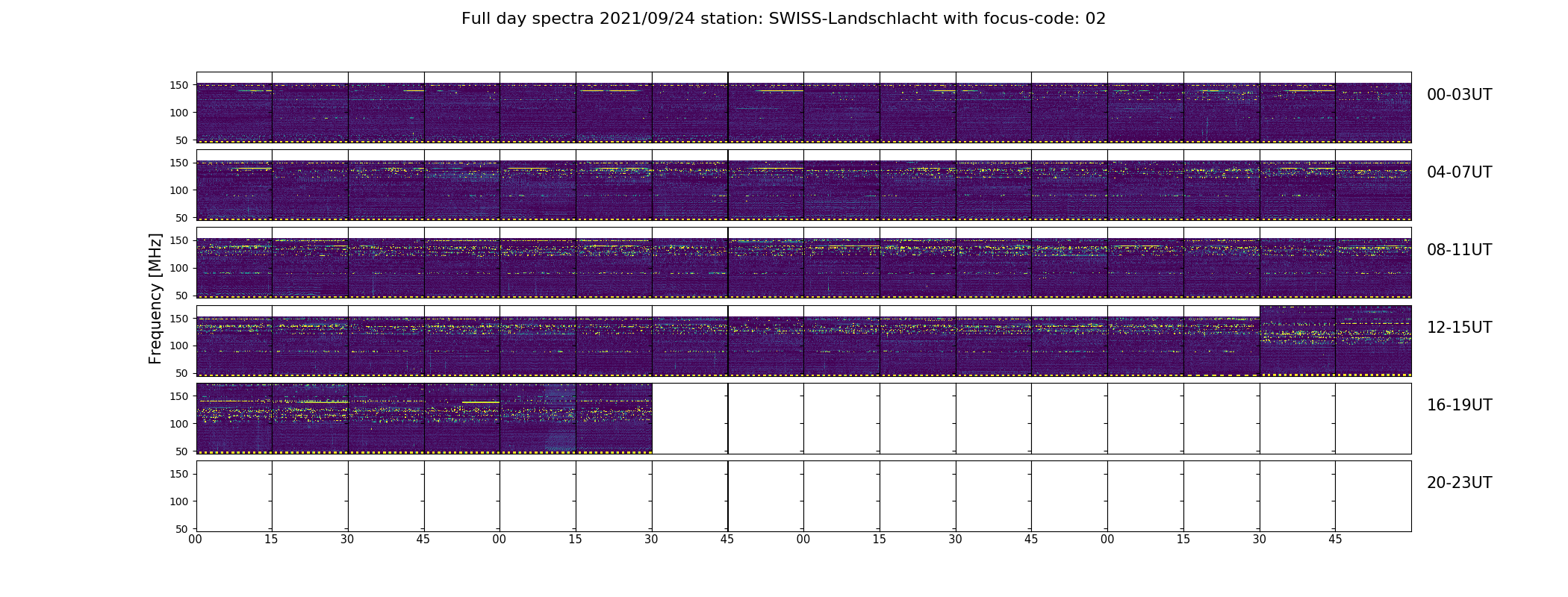Viewport: 1568px width, 597px height.
Task: Select the '08-11UT' row label
Action: coord(1459,250)
